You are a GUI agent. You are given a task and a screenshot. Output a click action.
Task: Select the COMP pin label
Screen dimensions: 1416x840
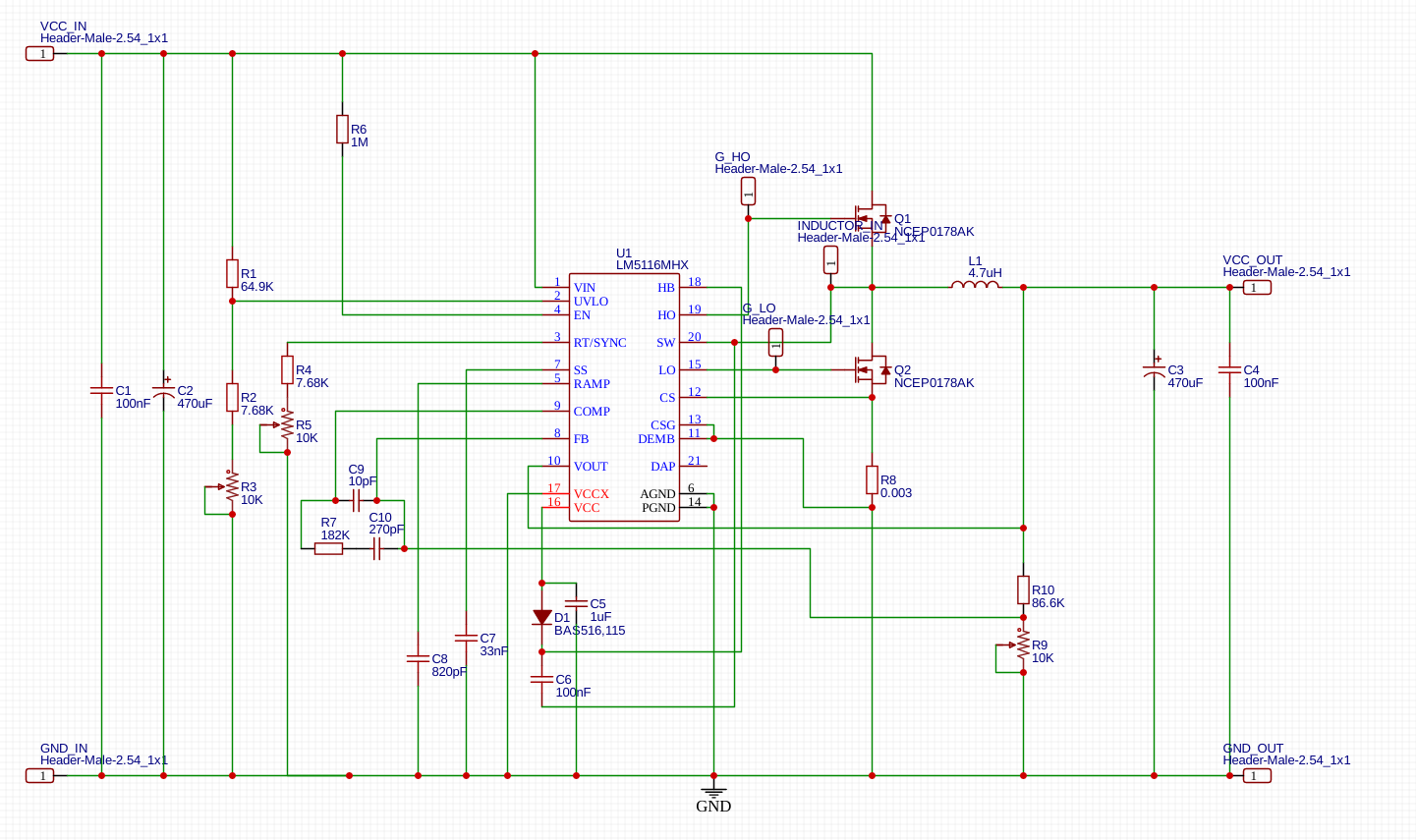593,412
